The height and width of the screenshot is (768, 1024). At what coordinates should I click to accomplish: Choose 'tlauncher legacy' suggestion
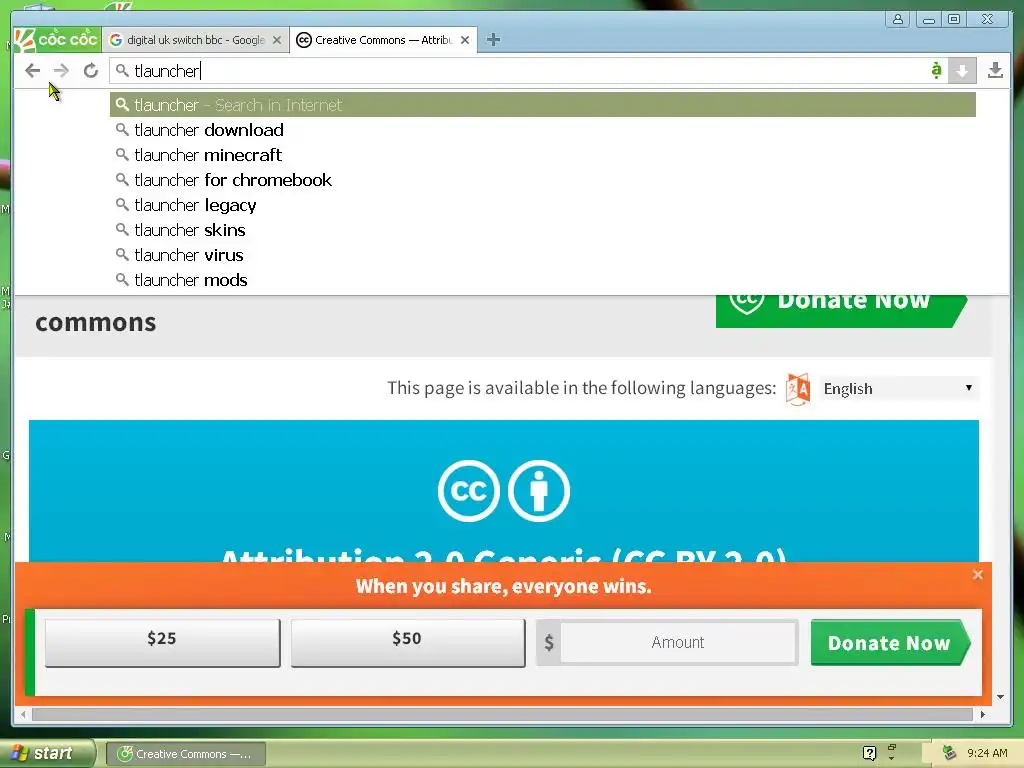pyautogui.click(x=543, y=205)
